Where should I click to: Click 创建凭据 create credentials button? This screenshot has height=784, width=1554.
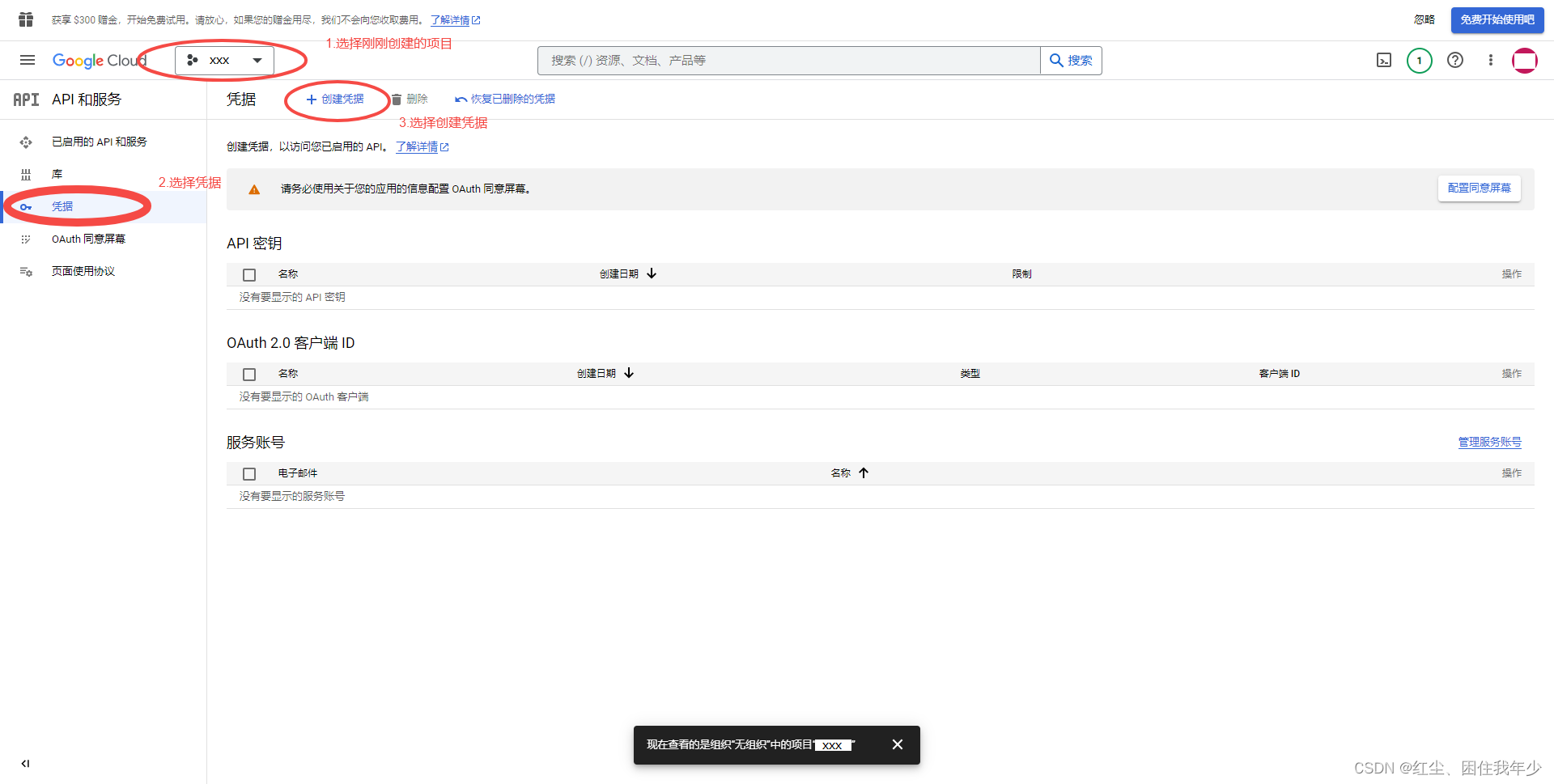click(335, 99)
